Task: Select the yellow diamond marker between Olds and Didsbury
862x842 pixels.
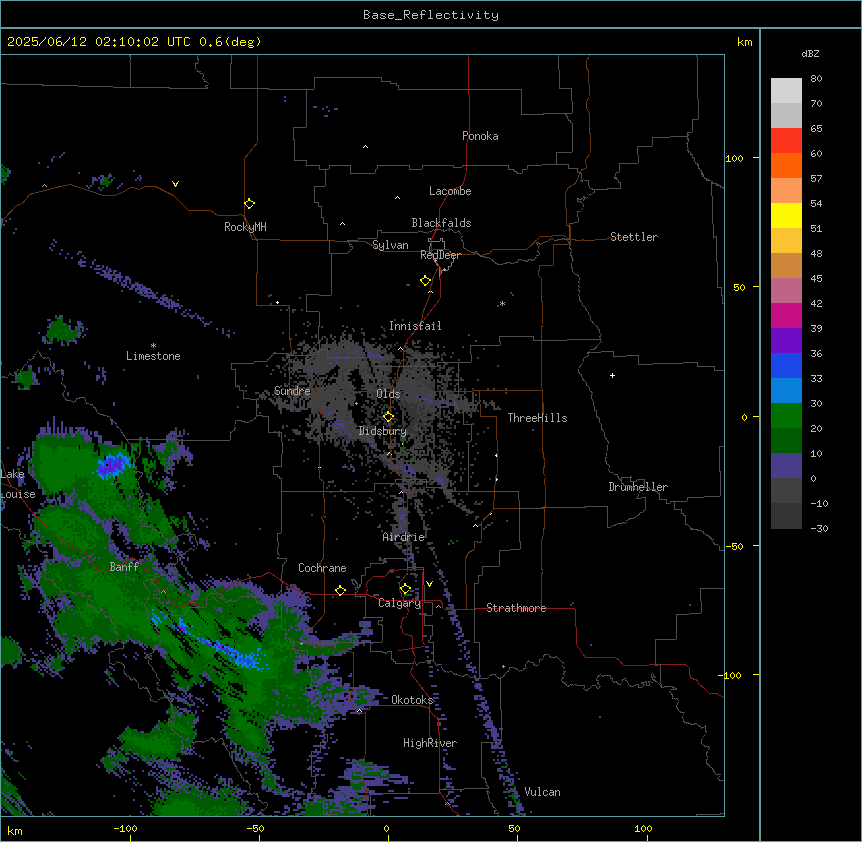Action: pyautogui.click(x=388, y=417)
